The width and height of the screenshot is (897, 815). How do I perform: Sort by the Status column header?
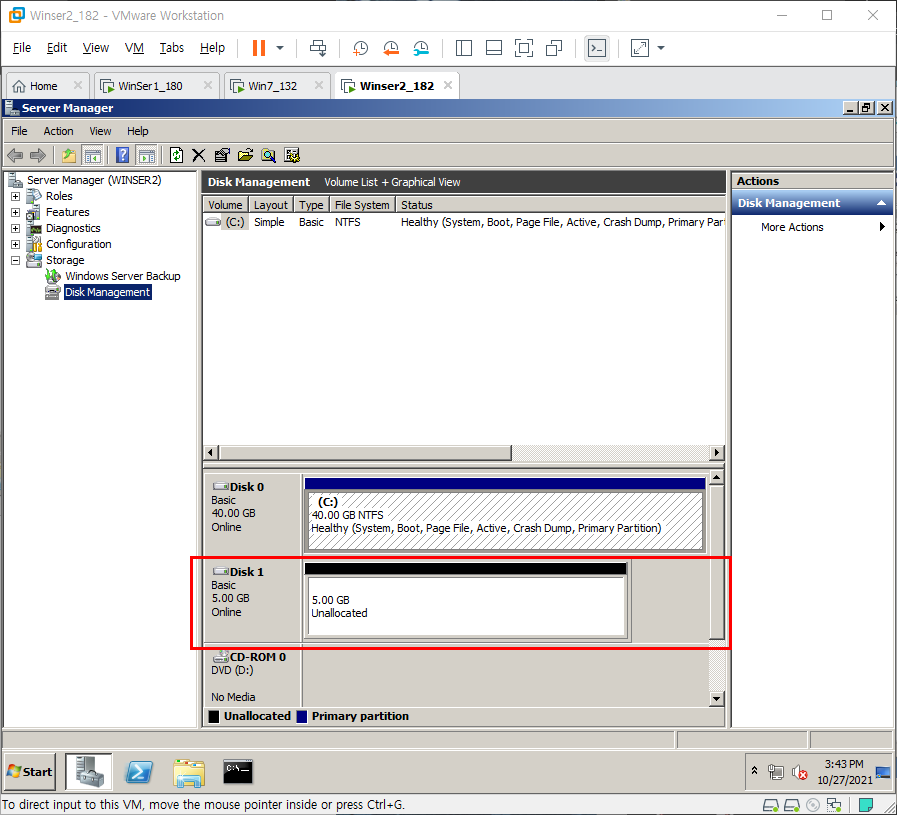(x=561, y=205)
